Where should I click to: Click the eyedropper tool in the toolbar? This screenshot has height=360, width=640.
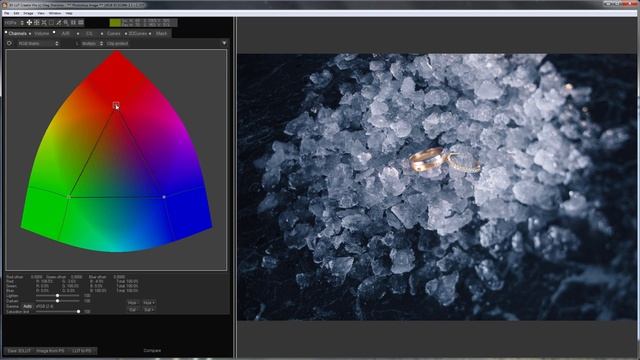59,22
